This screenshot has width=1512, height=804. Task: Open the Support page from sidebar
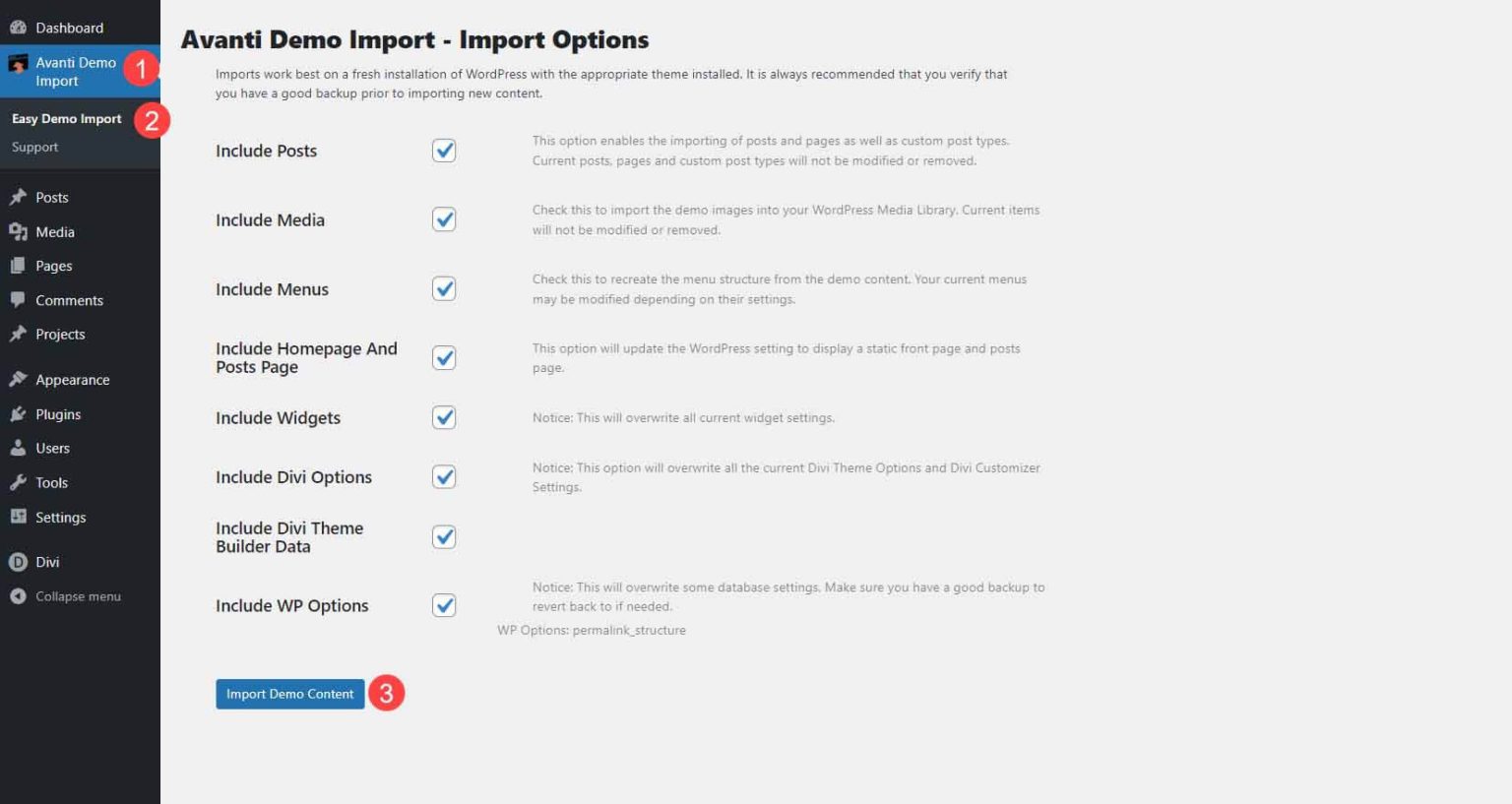(x=34, y=146)
